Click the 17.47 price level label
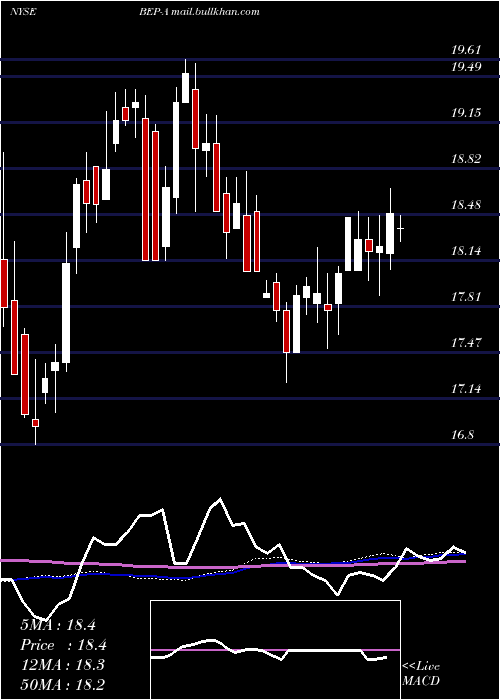 pos(466,343)
